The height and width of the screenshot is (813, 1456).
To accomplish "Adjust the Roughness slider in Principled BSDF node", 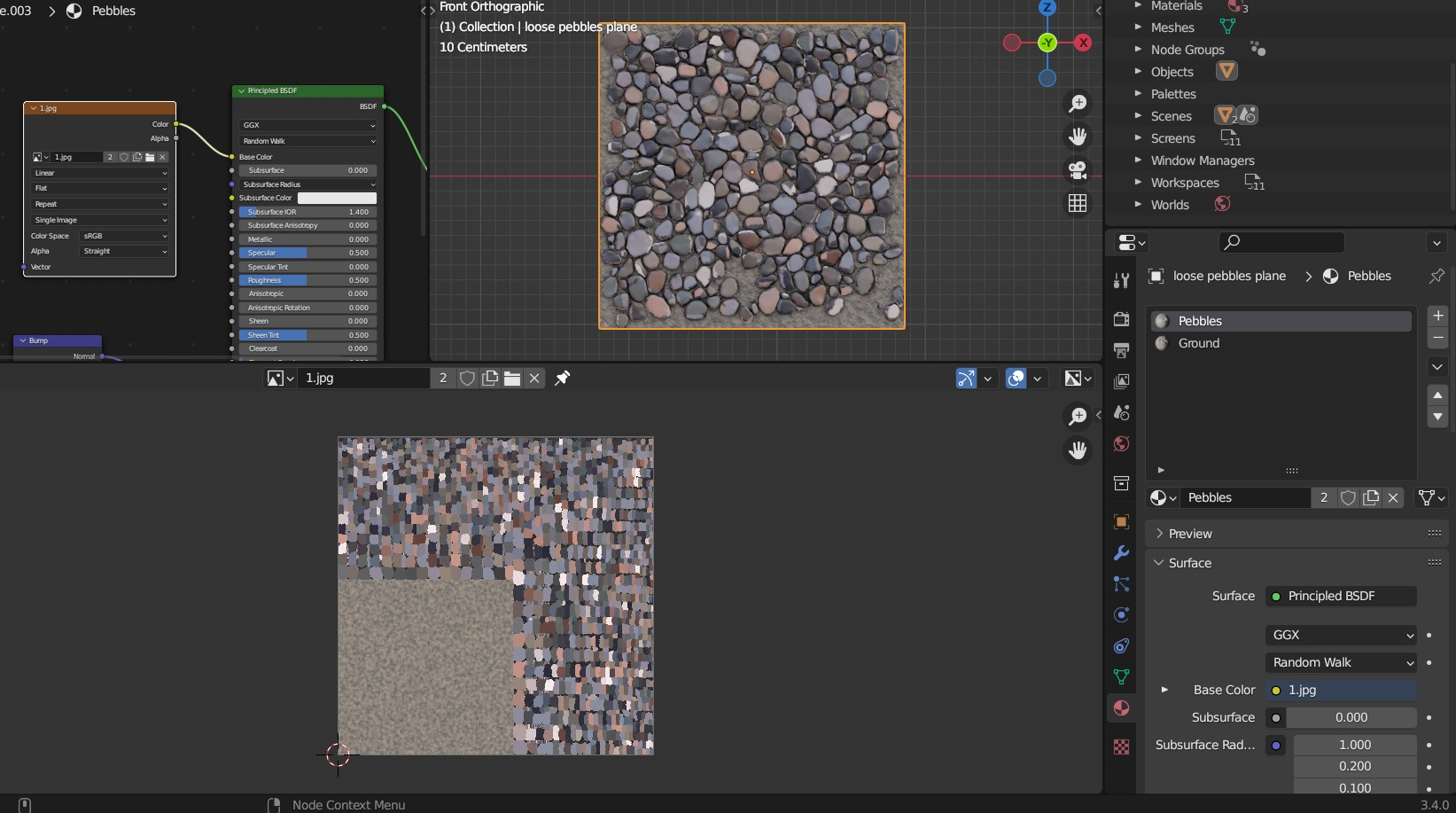I will click(308, 280).
